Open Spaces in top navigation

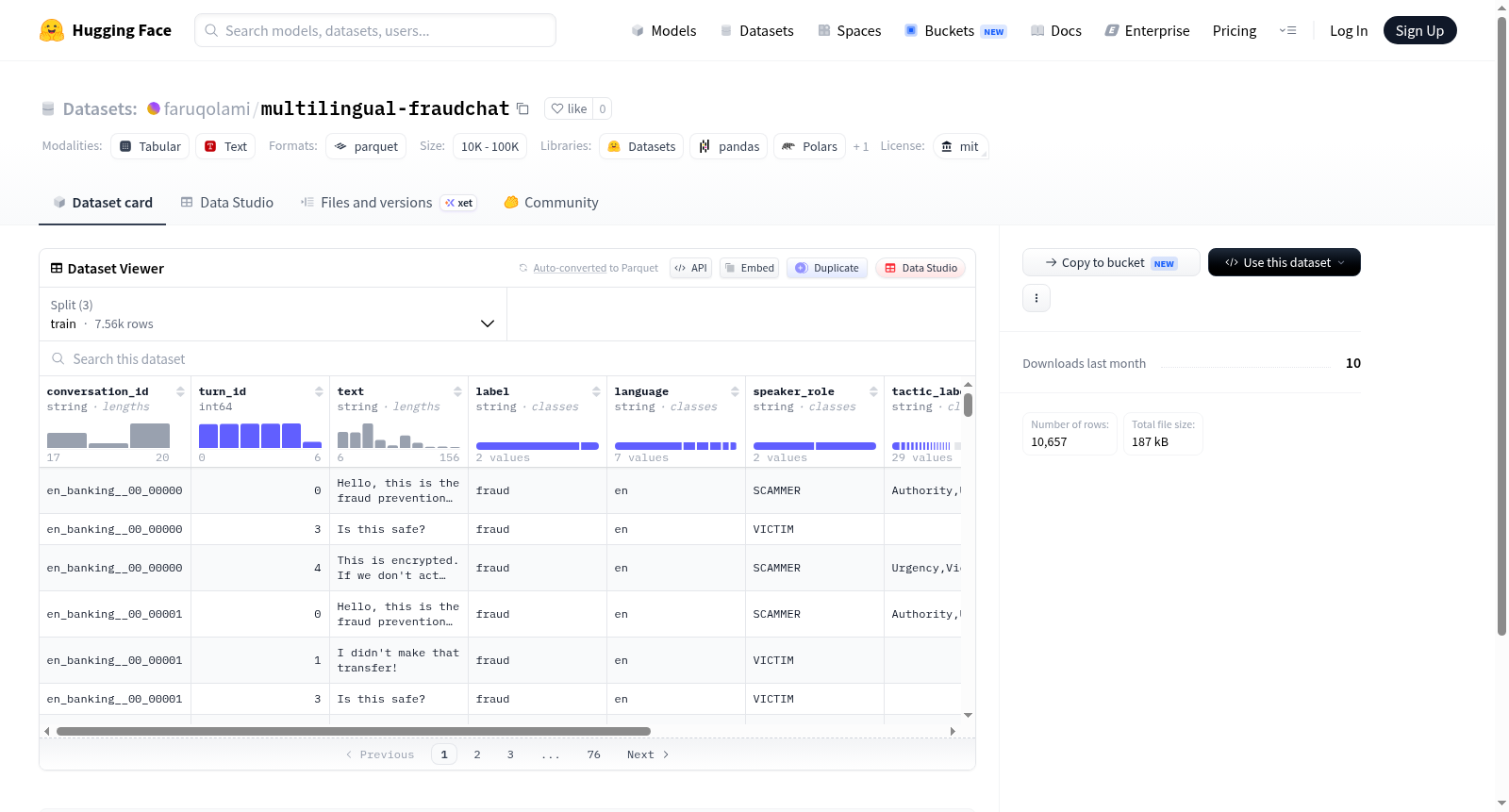coord(849,30)
